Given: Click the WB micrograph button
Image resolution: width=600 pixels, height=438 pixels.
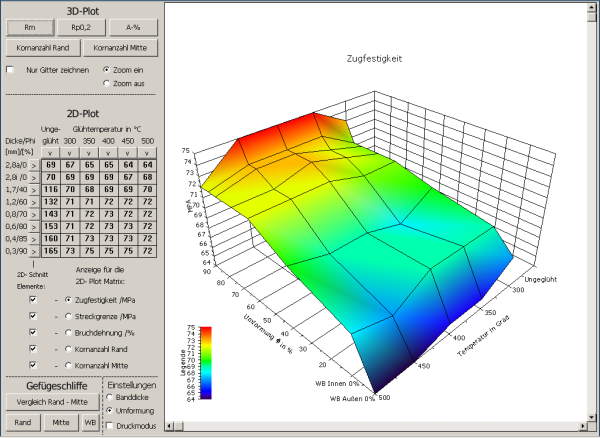Looking at the screenshot, I should click(x=89, y=423).
